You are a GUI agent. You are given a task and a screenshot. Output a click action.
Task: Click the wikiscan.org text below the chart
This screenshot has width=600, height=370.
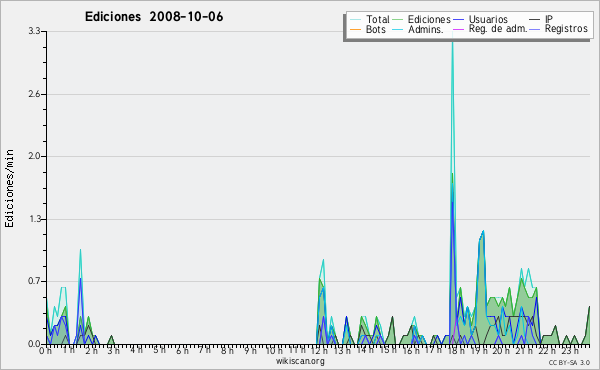click(x=300, y=361)
